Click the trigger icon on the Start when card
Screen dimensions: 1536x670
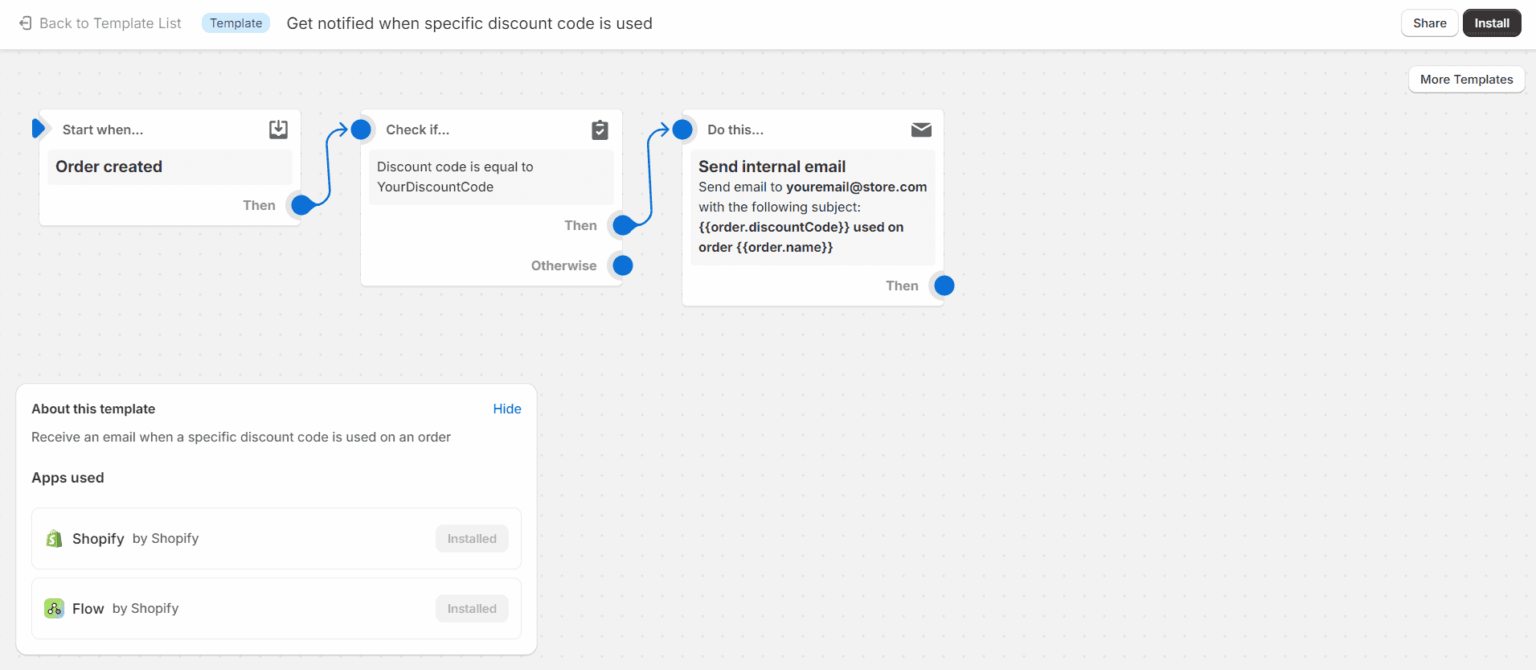tap(278, 129)
